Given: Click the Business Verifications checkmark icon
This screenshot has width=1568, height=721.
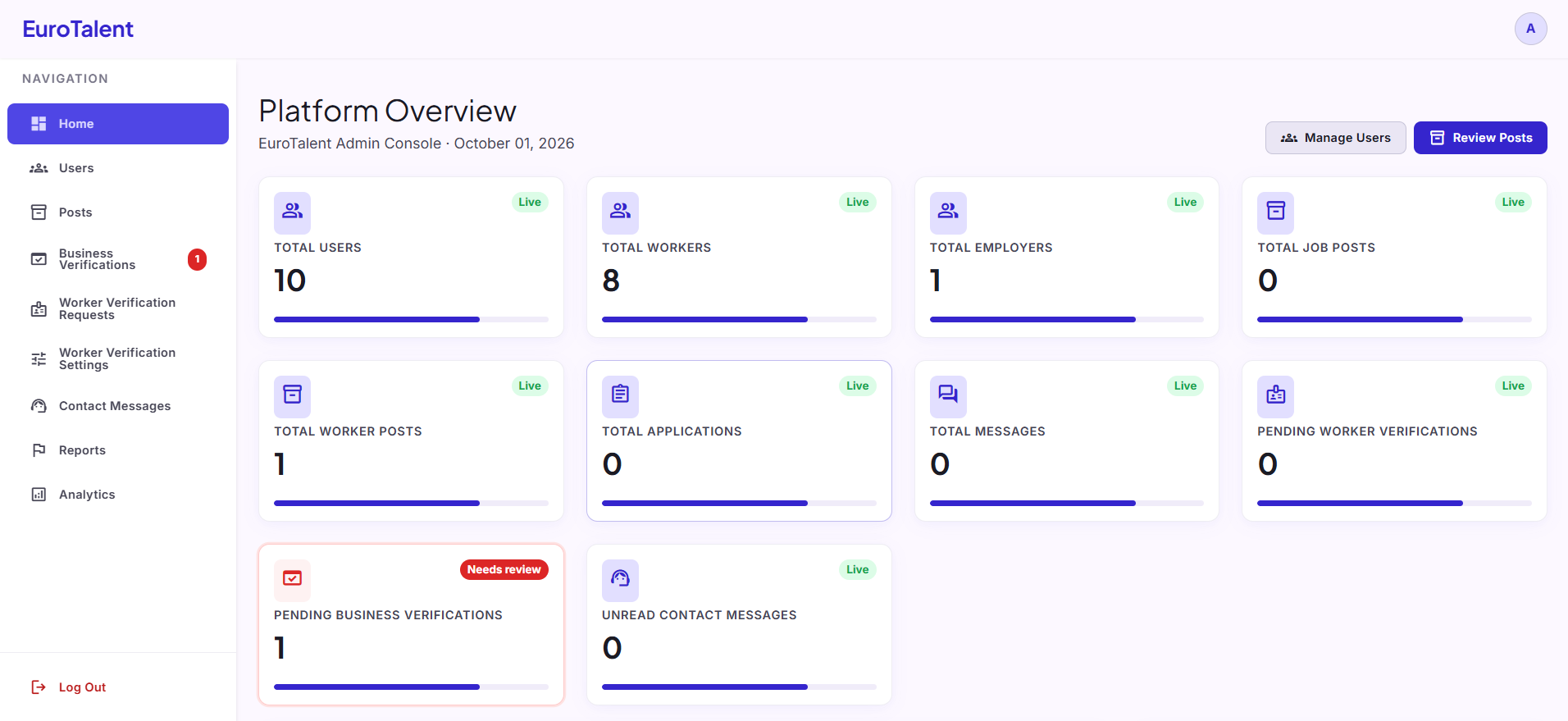Looking at the screenshot, I should coord(39,259).
